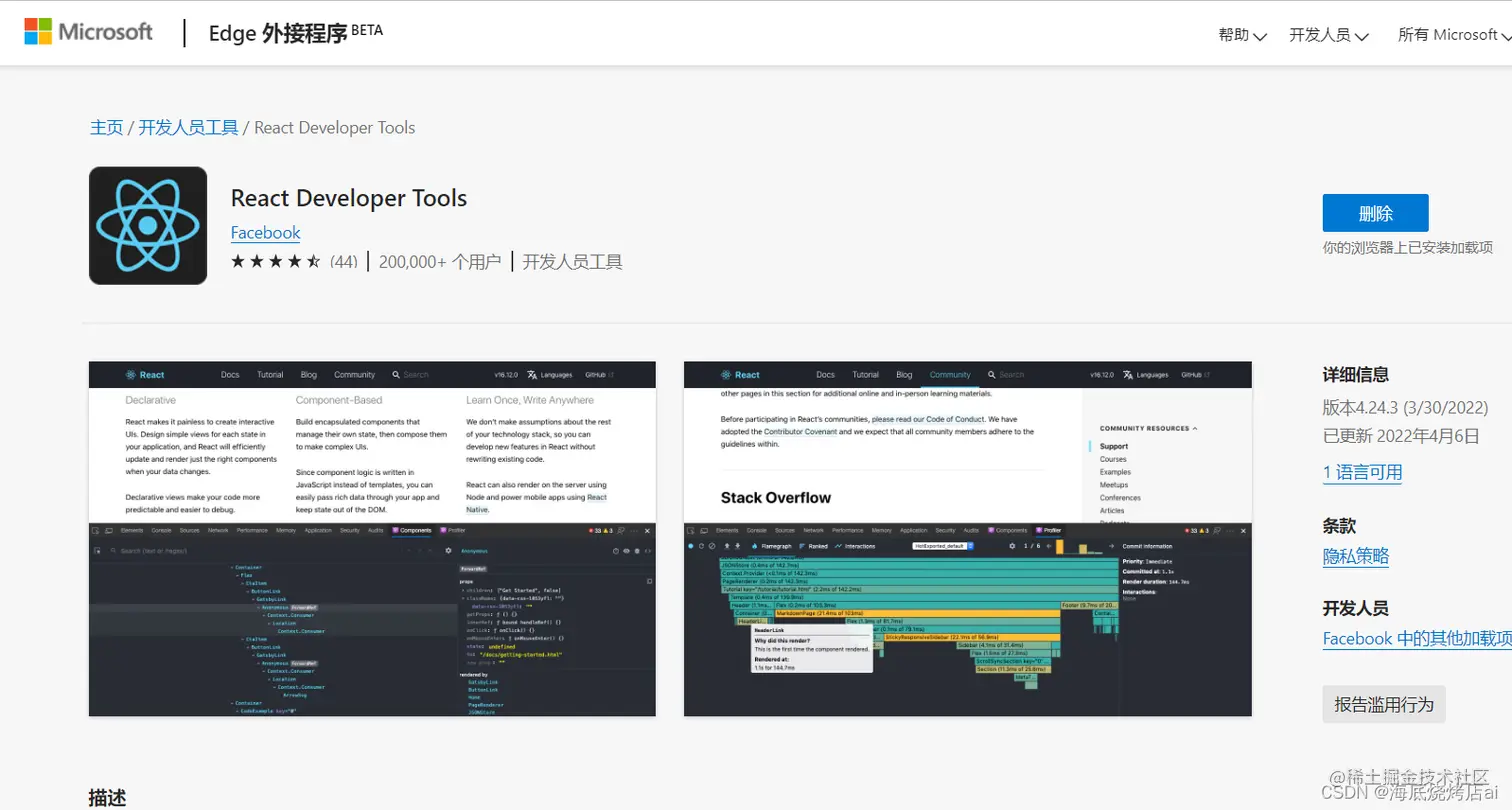
Task: Click the 详细信息 heading
Action: pyautogui.click(x=1356, y=375)
